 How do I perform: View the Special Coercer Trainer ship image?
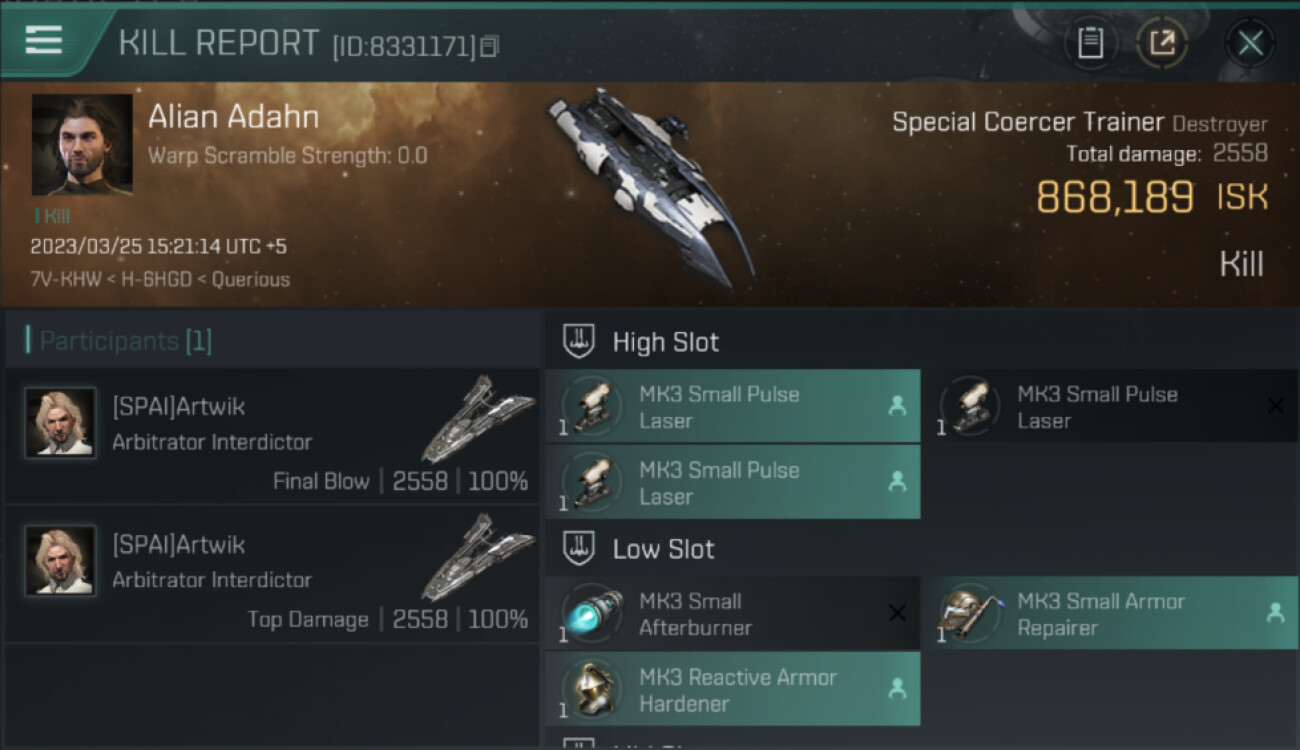pyautogui.click(x=650, y=185)
